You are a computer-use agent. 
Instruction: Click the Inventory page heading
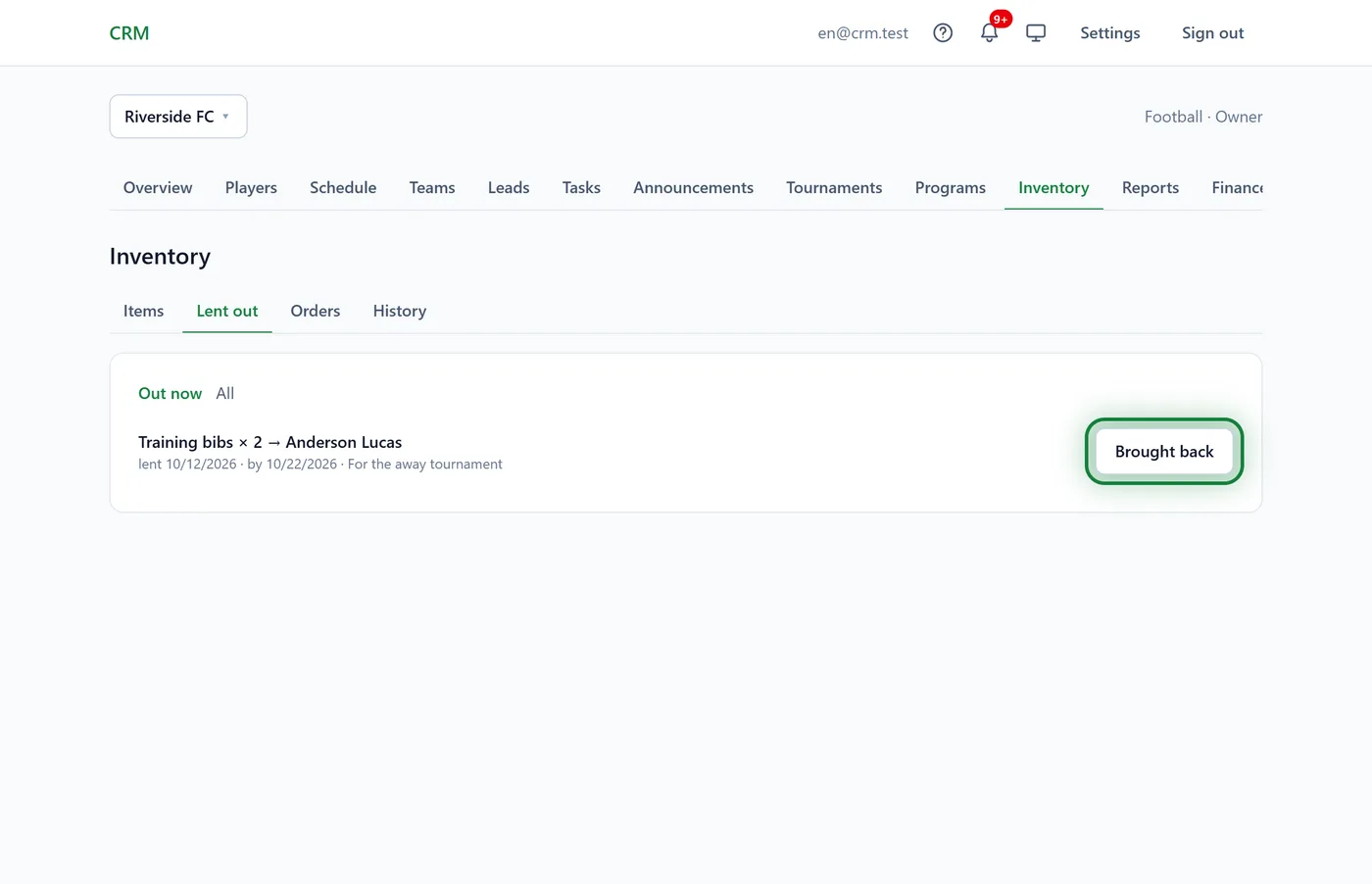pos(160,257)
